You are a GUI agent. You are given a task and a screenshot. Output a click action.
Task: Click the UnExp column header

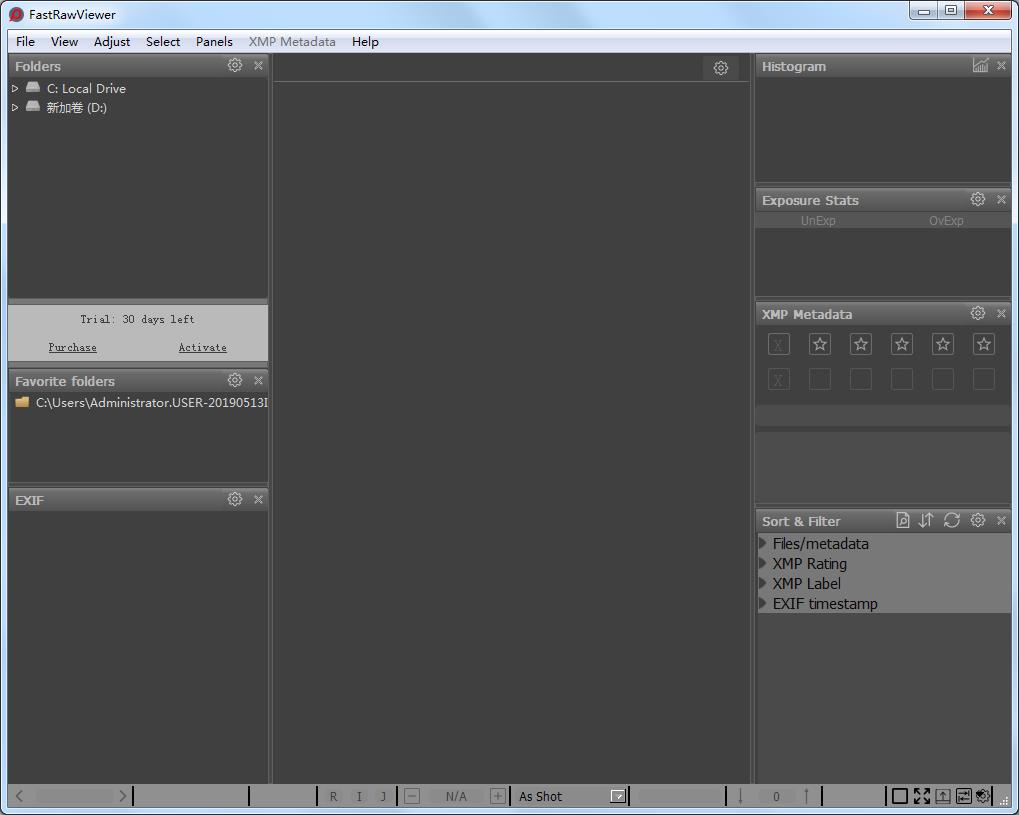click(x=818, y=220)
